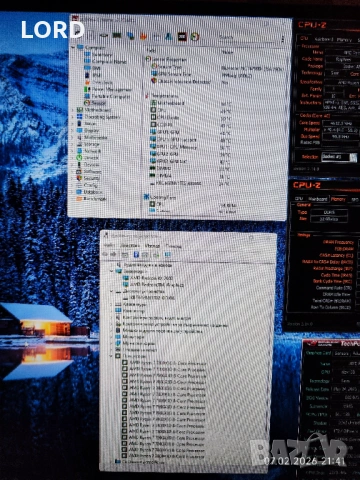Switch to Mainboard tab in top CPU-Z window

[x=323, y=39]
